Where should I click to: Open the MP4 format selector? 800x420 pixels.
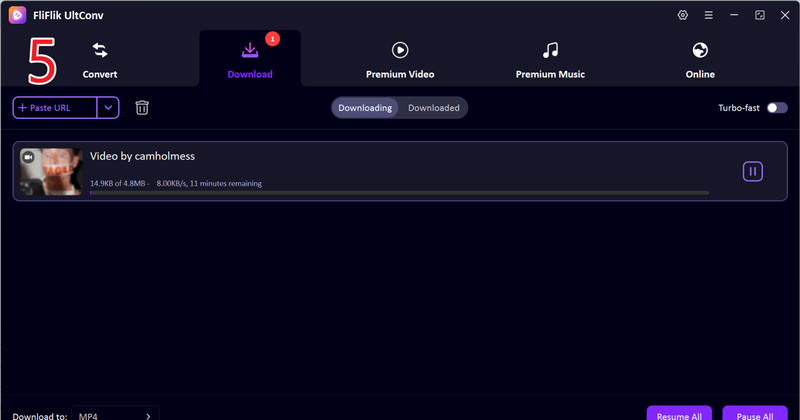115,415
